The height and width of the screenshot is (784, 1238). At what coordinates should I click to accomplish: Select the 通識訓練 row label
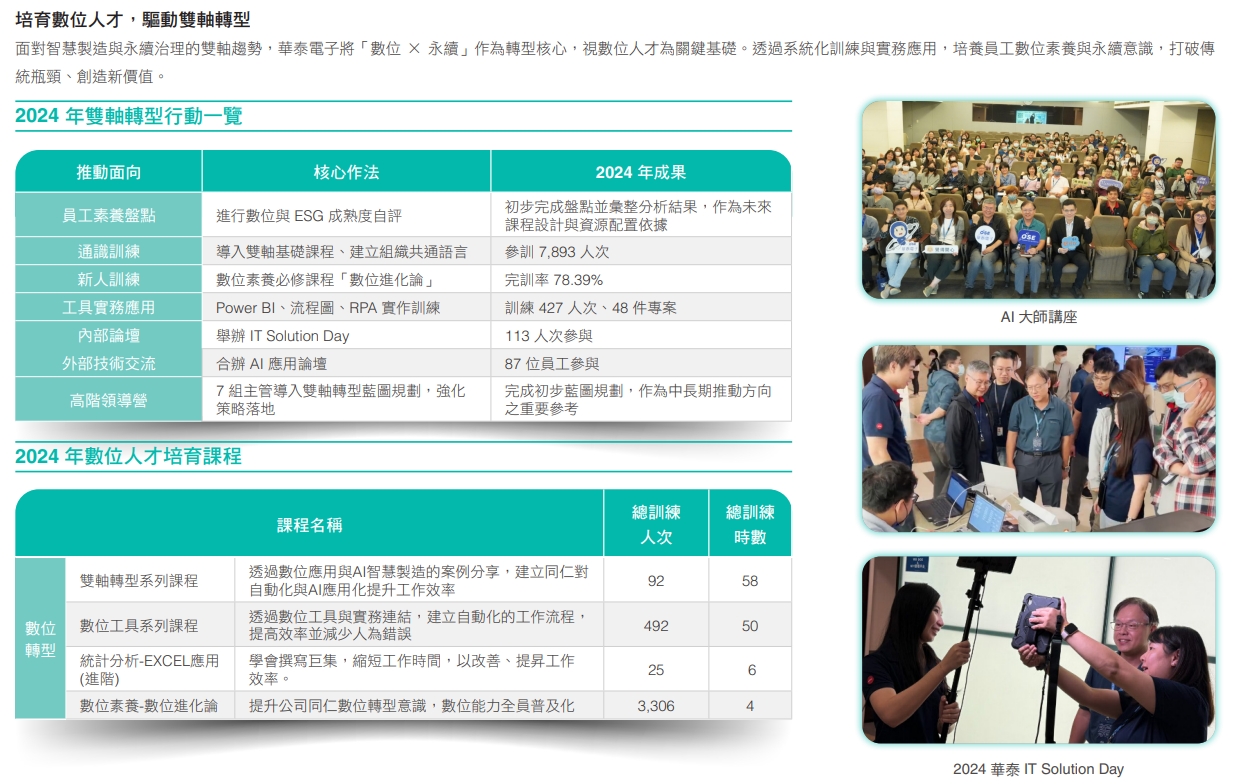coord(108,251)
